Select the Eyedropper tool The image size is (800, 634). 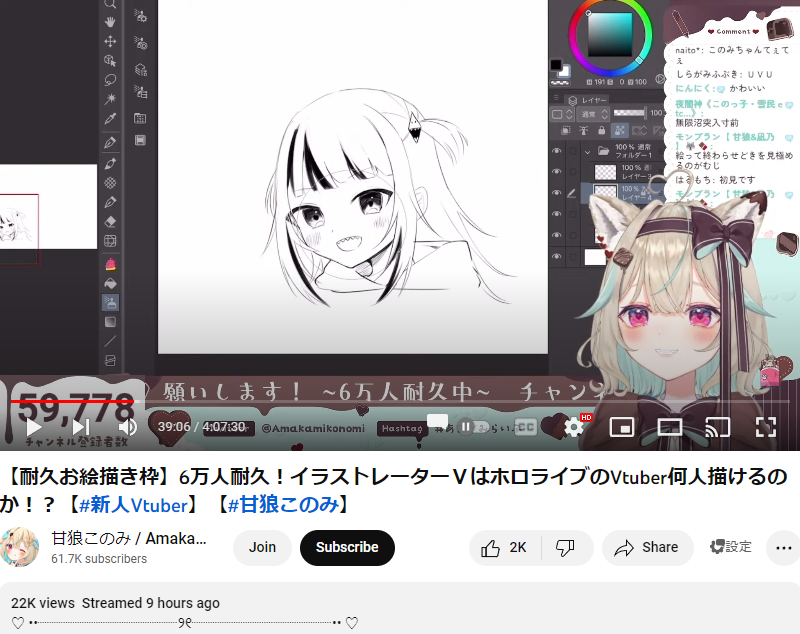[x=110, y=118]
